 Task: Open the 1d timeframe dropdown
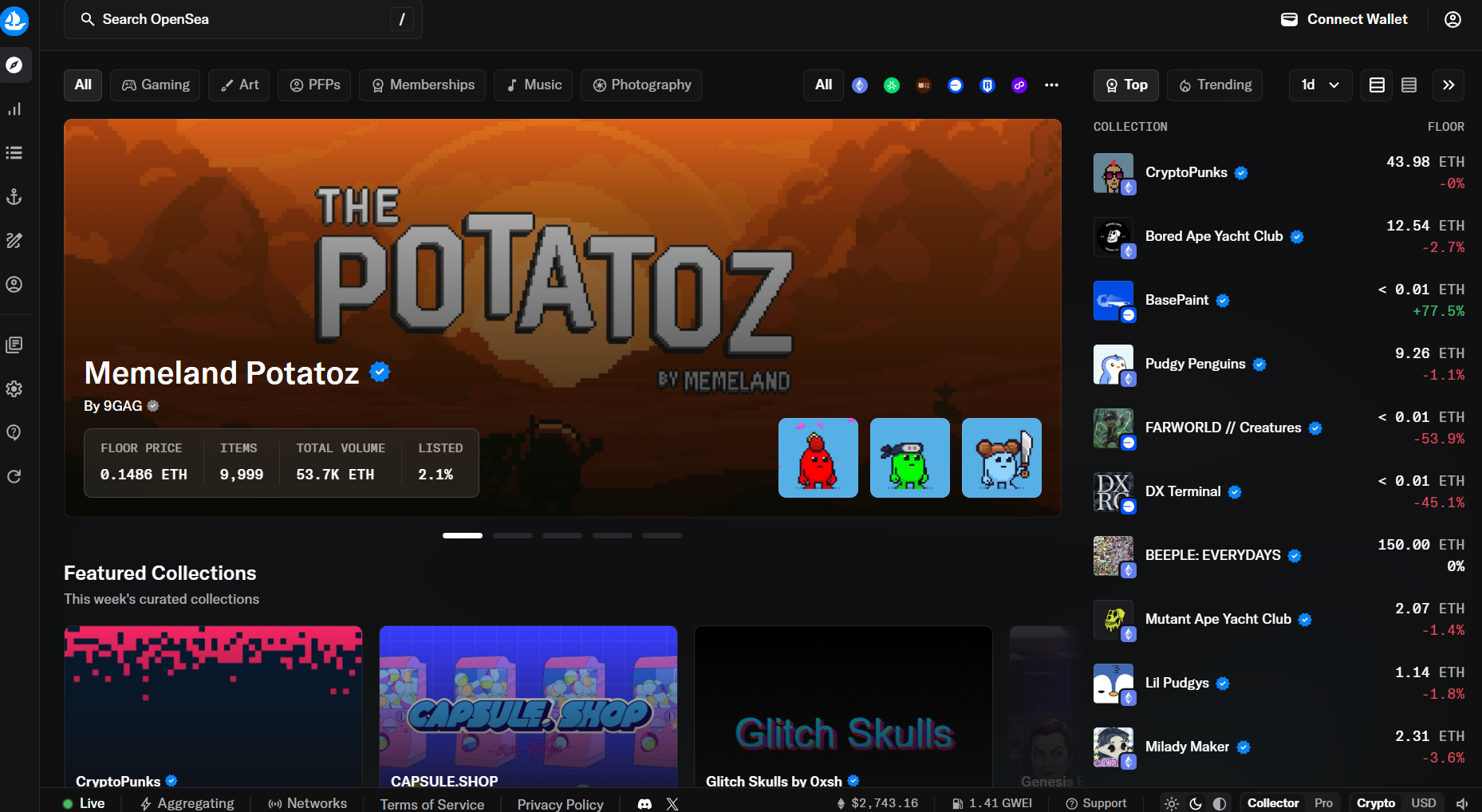[x=1320, y=85]
